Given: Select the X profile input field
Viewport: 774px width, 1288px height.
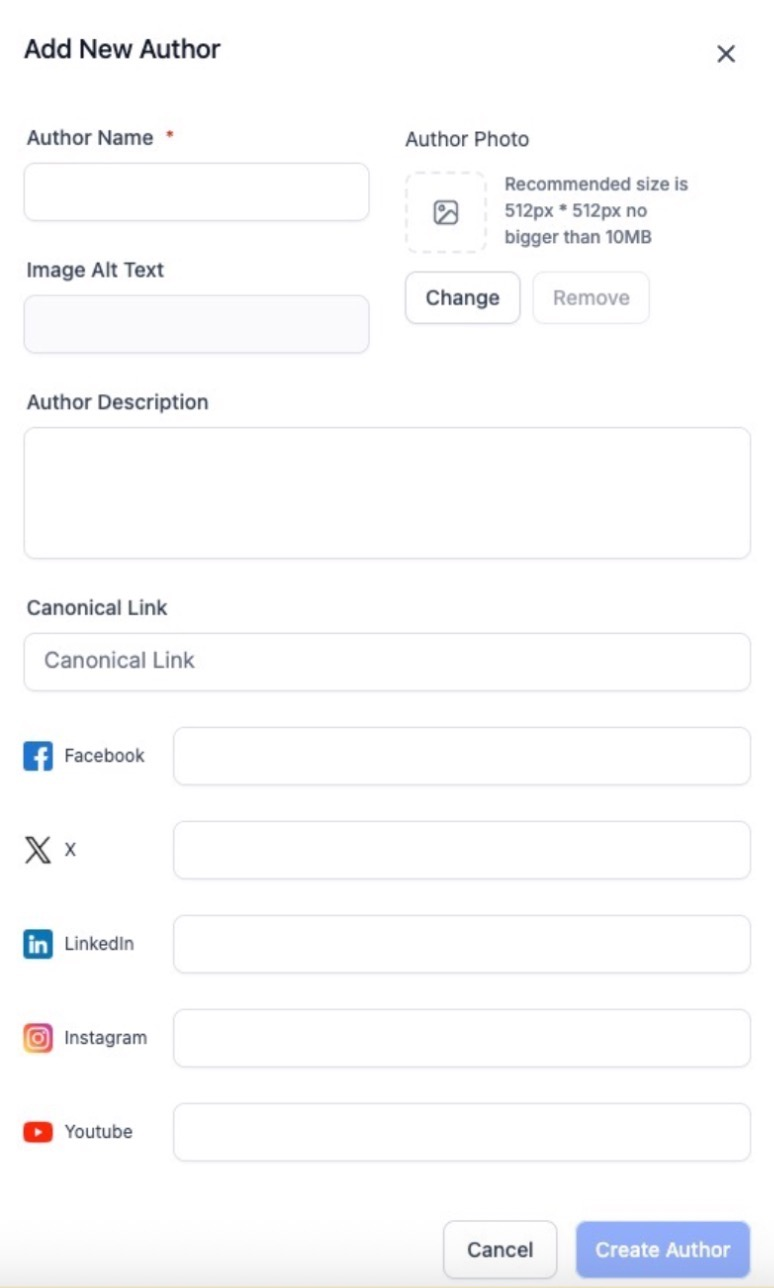Looking at the screenshot, I should click(x=462, y=850).
